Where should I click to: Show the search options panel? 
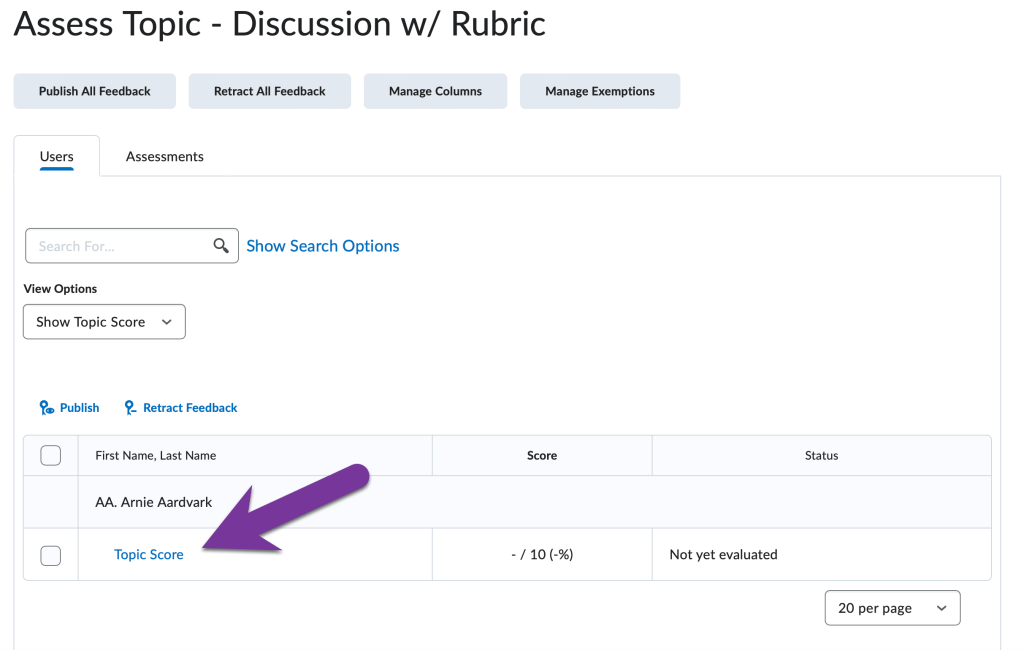pos(322,245)
